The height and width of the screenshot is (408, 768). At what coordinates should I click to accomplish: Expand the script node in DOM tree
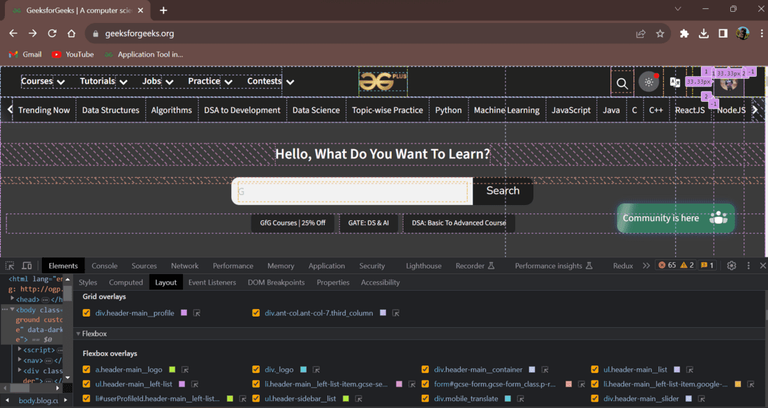tap(20, 349)
